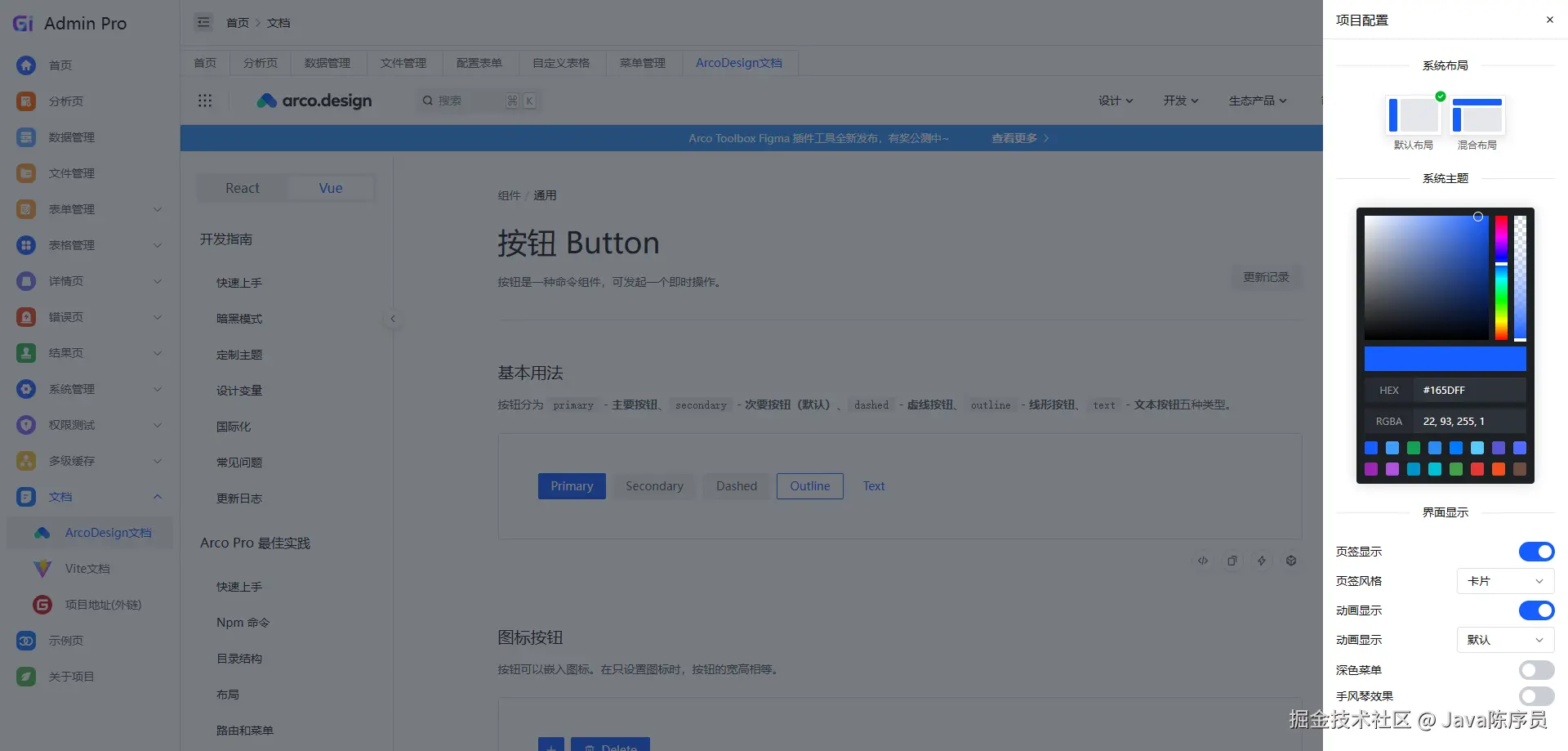The width and height of the screenshot is (1568, 751).
Task: Click the 搜索 search box
Action: tap(478, 101)
